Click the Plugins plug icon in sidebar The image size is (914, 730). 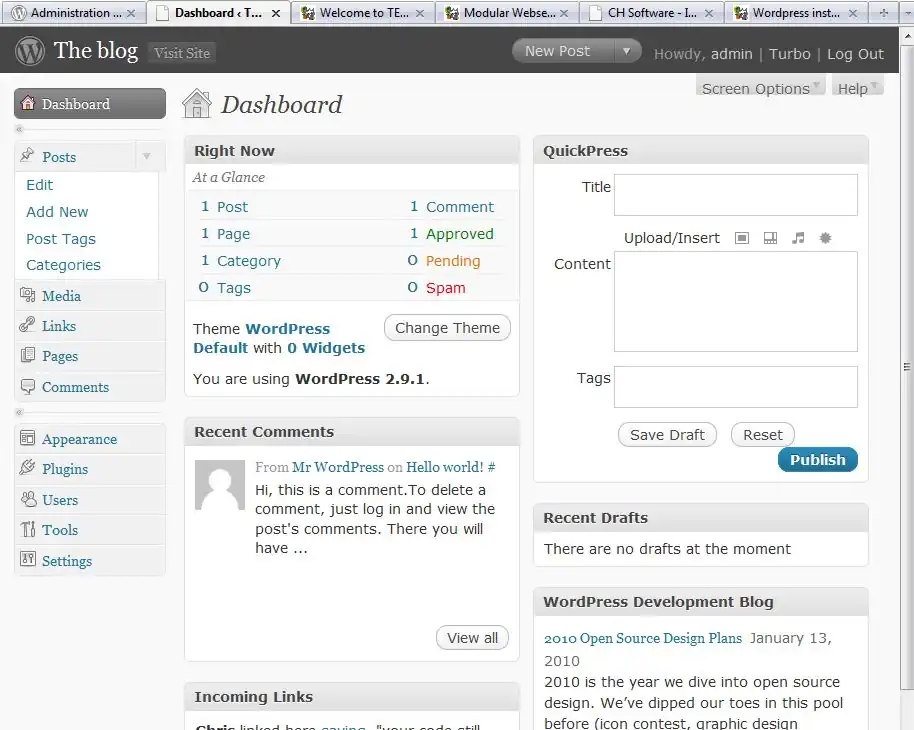coord(27,469)
